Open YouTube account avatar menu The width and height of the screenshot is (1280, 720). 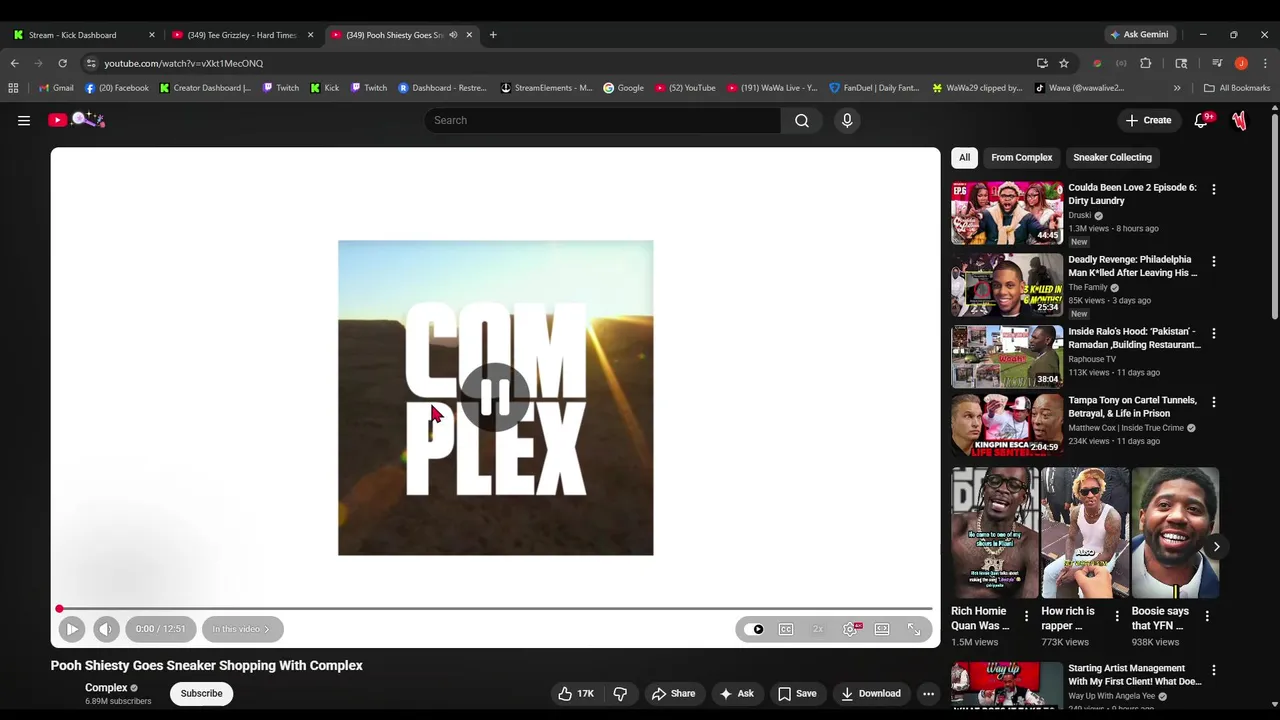coord(1240,120)
